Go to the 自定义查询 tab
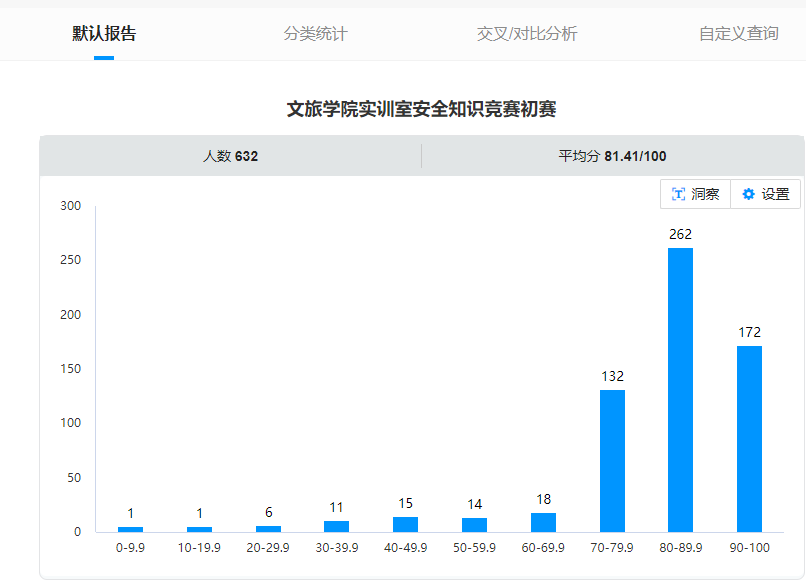The height and width of the screenshot is (581, 806). (x=738, y=34)
